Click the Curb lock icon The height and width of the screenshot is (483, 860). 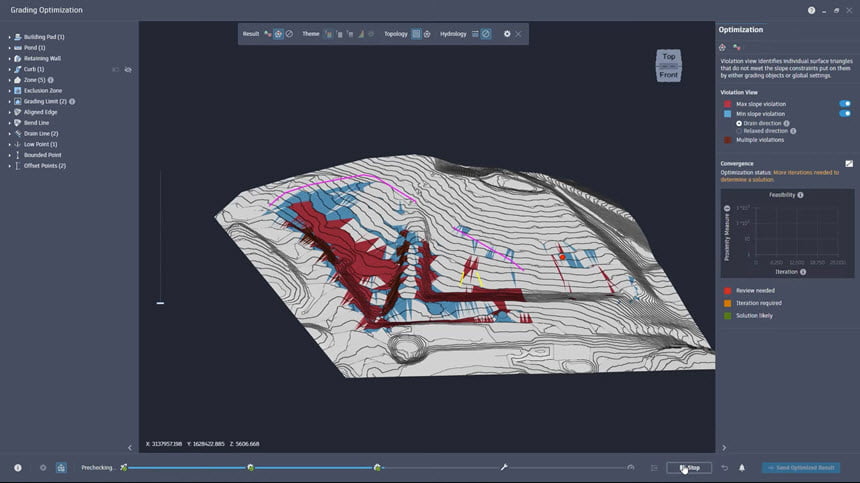(x=115, y=70)
